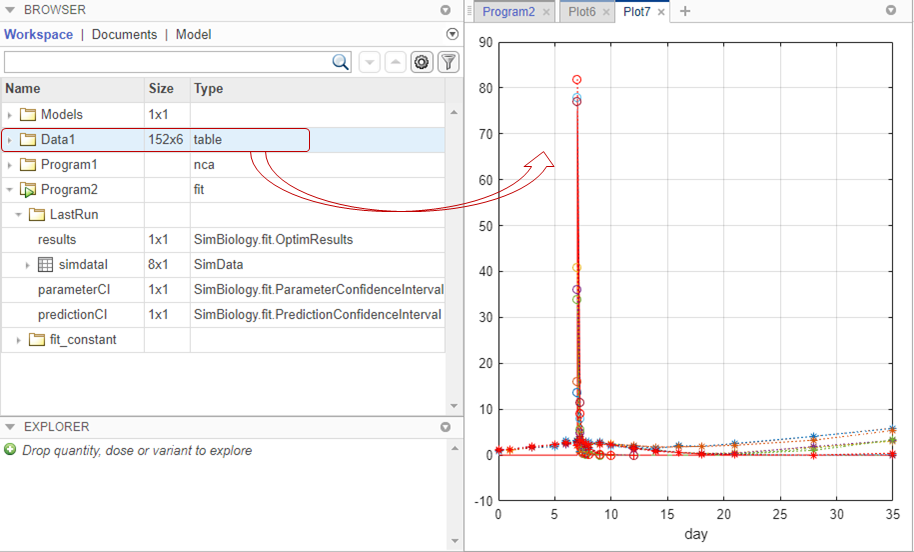Click the move-up arrow button
This screenshot has height=552, width=914.
[395, 62]
